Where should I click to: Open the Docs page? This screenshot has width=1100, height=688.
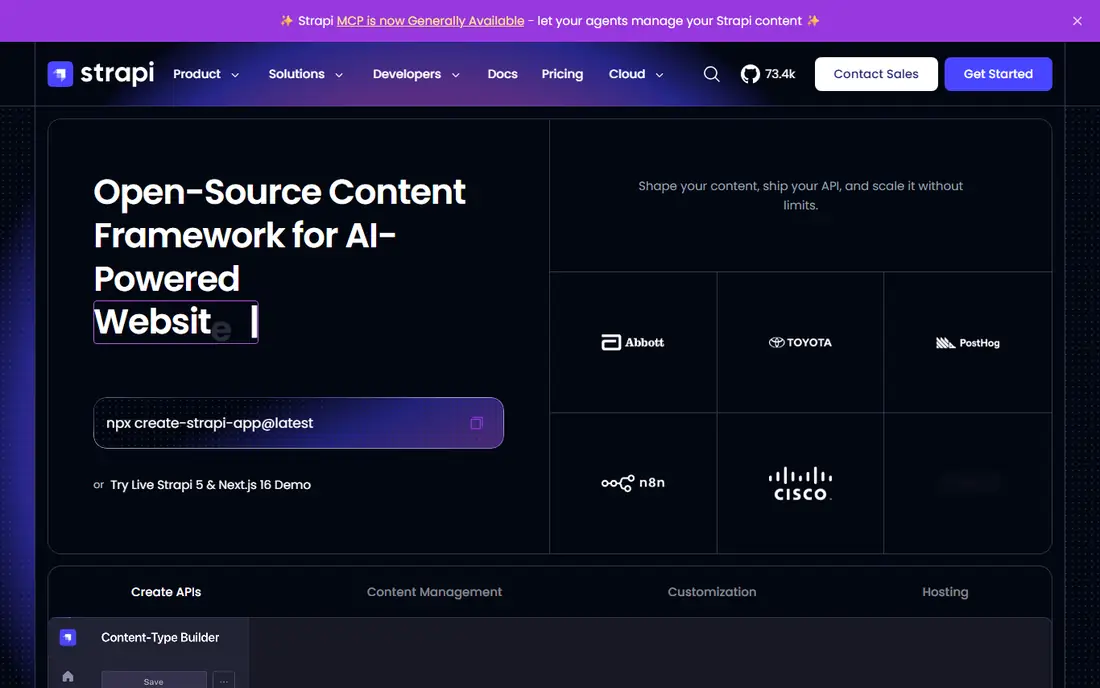point(502,74)
